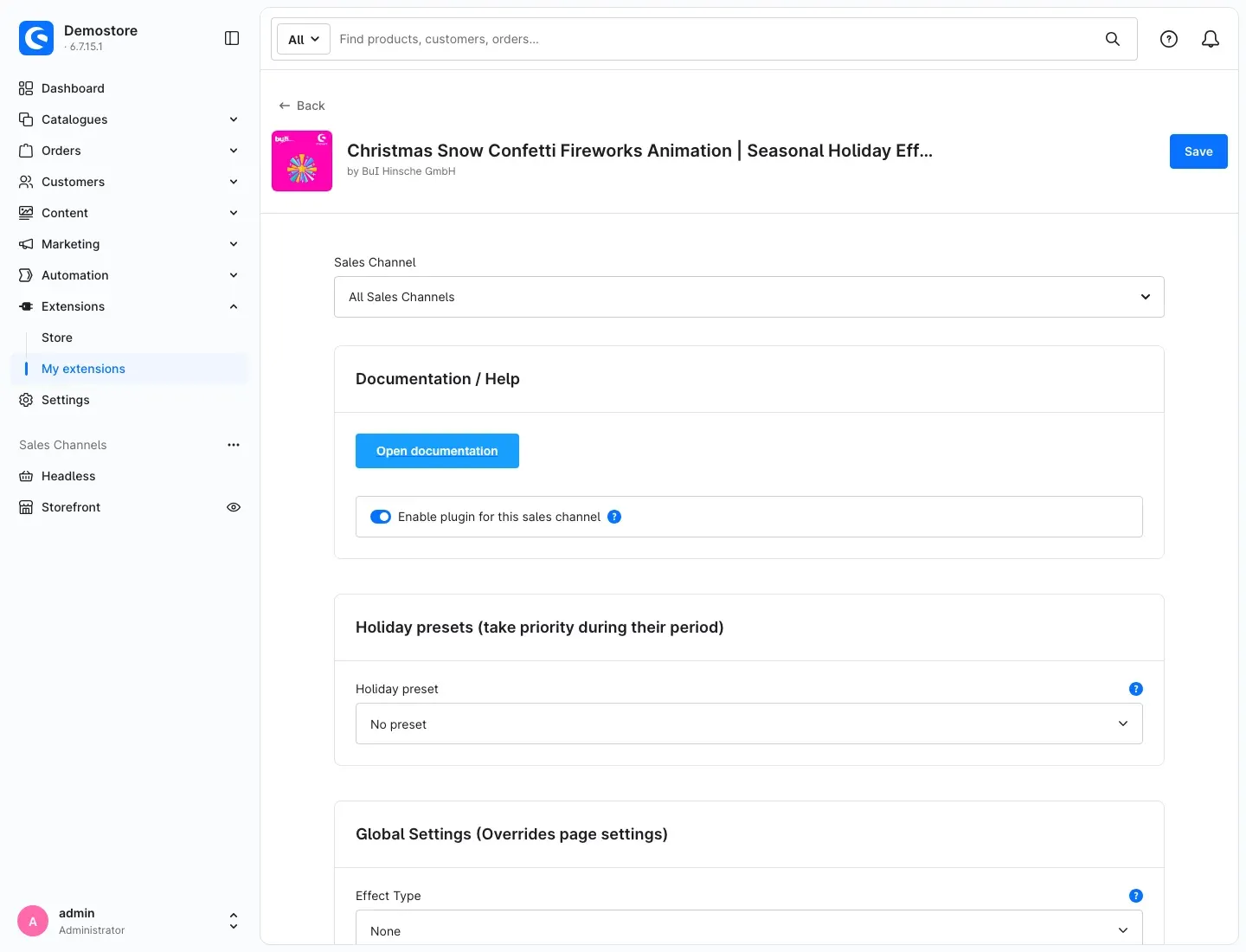Click the Customers people icon

[26, 182]
